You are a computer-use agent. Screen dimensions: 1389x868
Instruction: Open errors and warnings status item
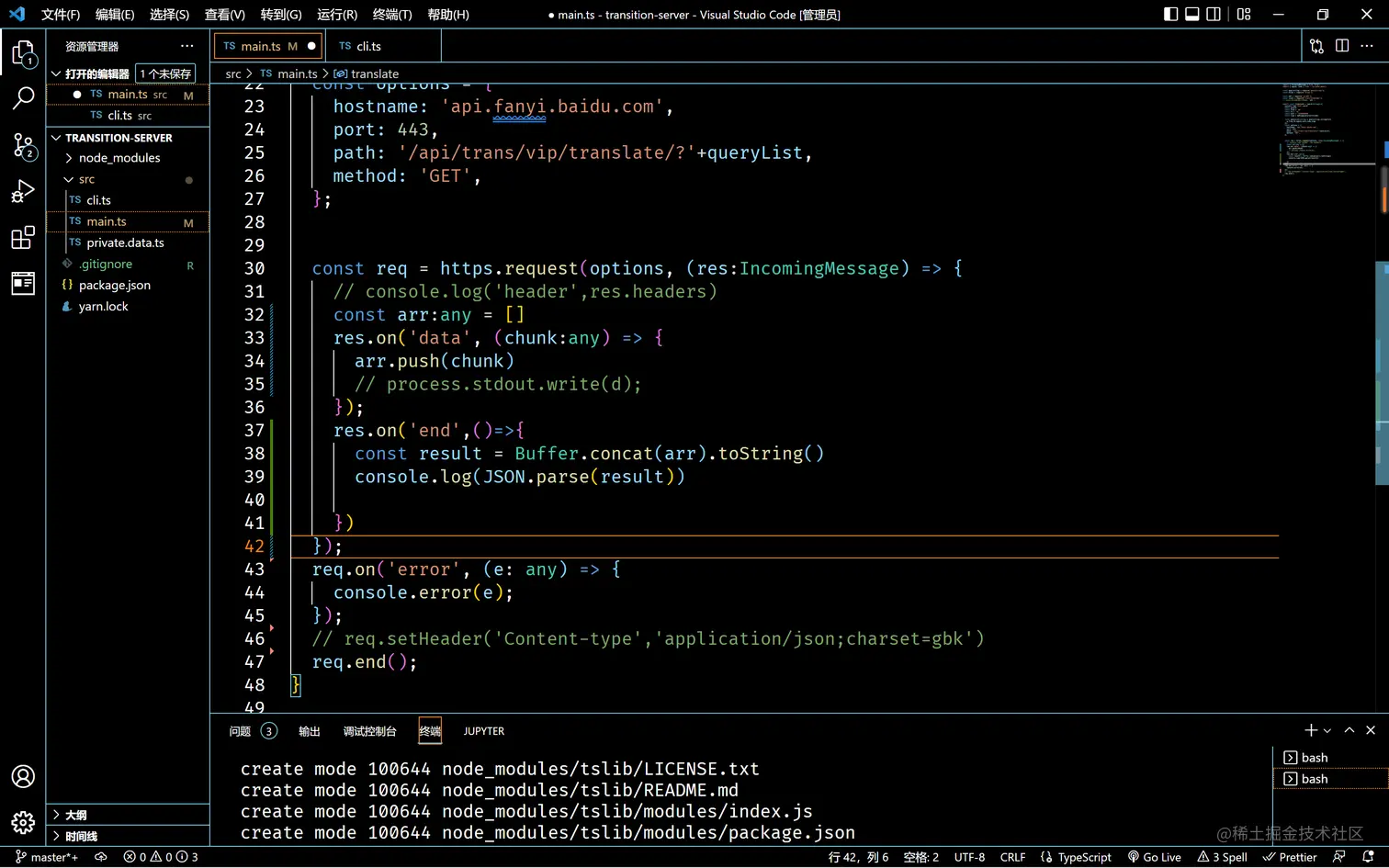click(161, 857)
